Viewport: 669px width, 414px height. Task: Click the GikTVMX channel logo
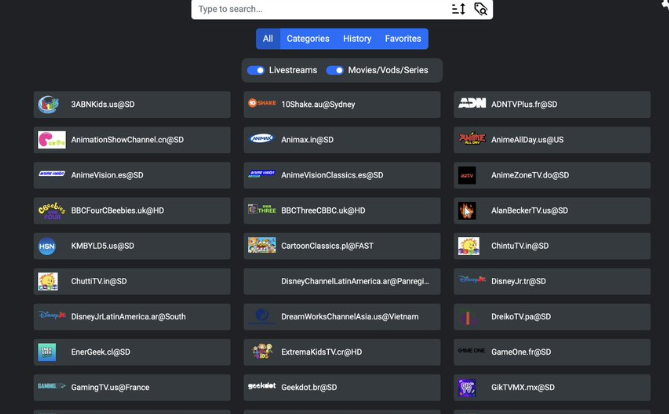click(x=467, y=387)
